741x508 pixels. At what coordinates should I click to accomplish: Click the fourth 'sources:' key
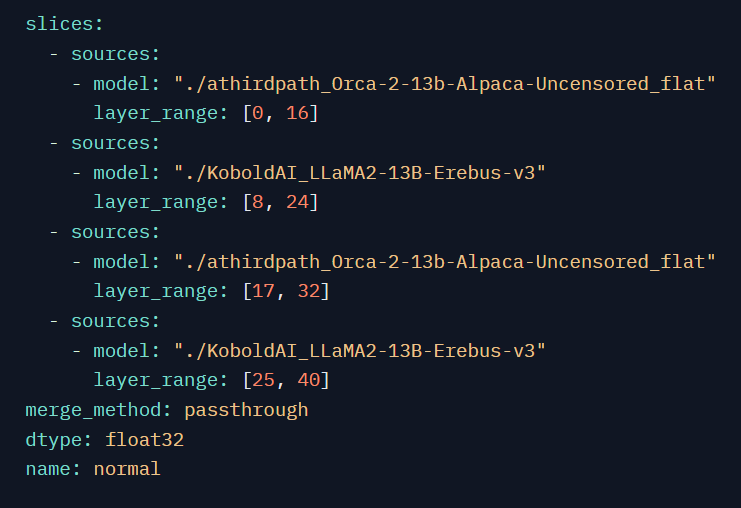pyautogui.click(x=115, y=321)
